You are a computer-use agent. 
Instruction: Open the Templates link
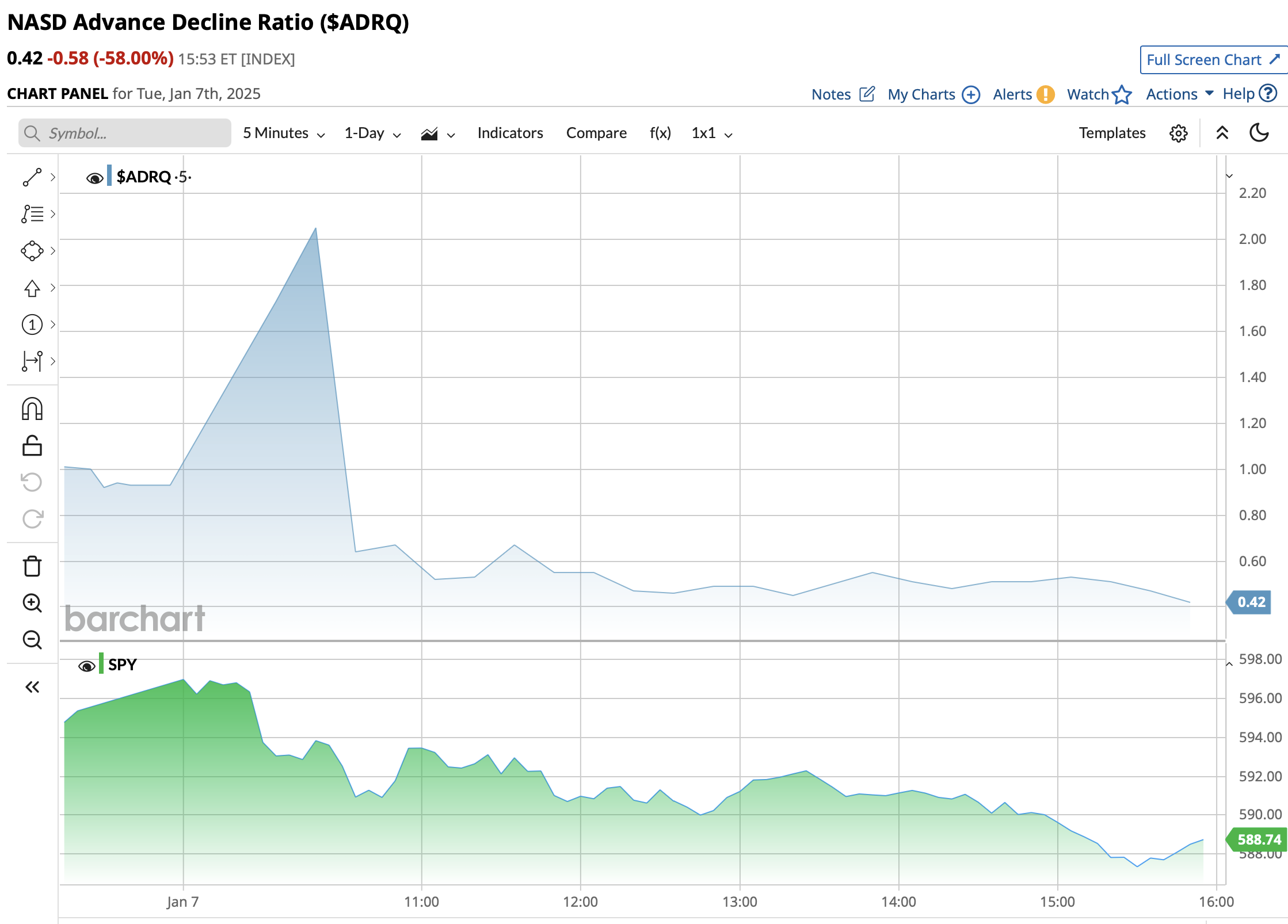click(x=1112, y=133)
